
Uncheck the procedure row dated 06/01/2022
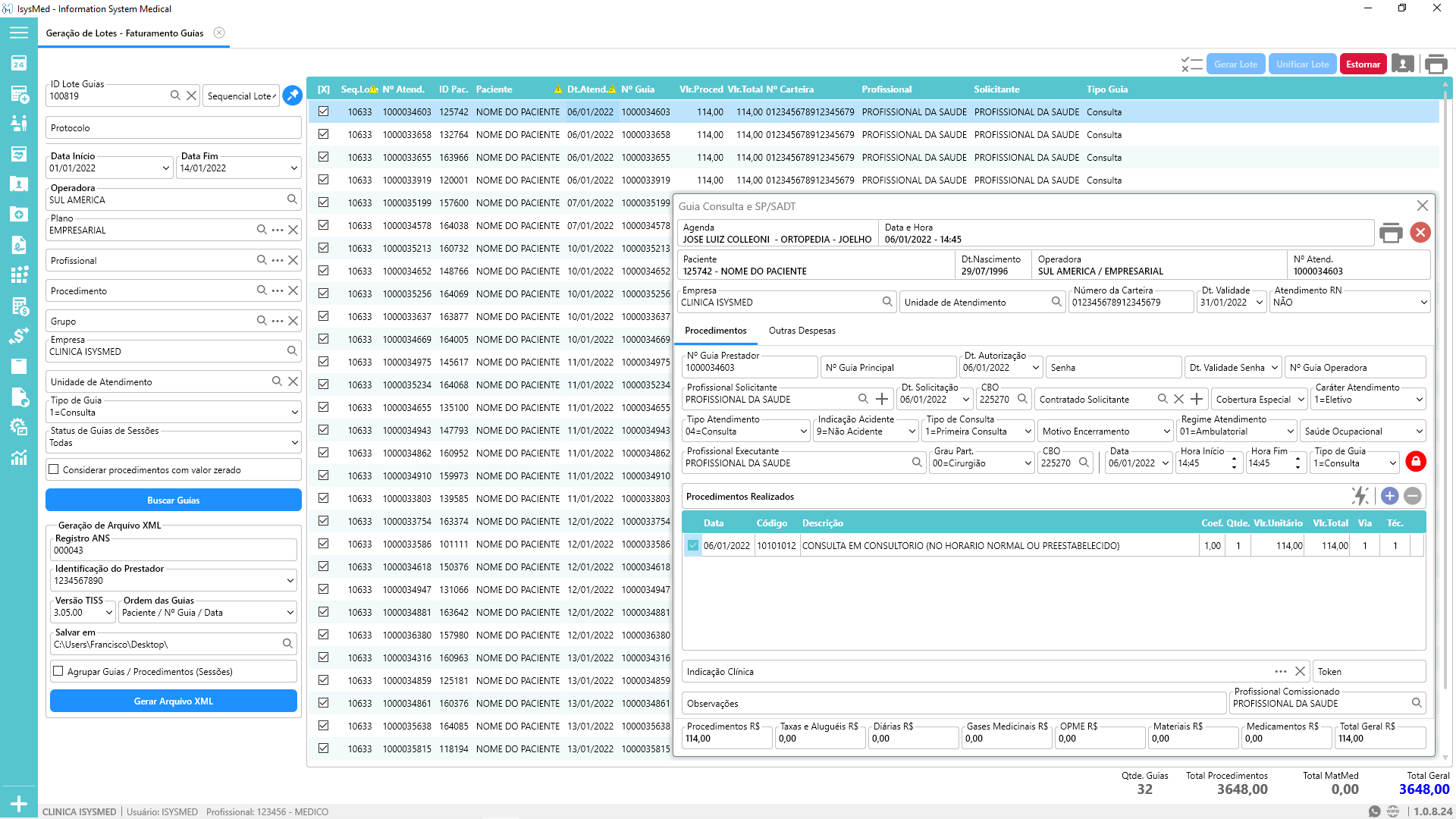(x=692, y=545)
